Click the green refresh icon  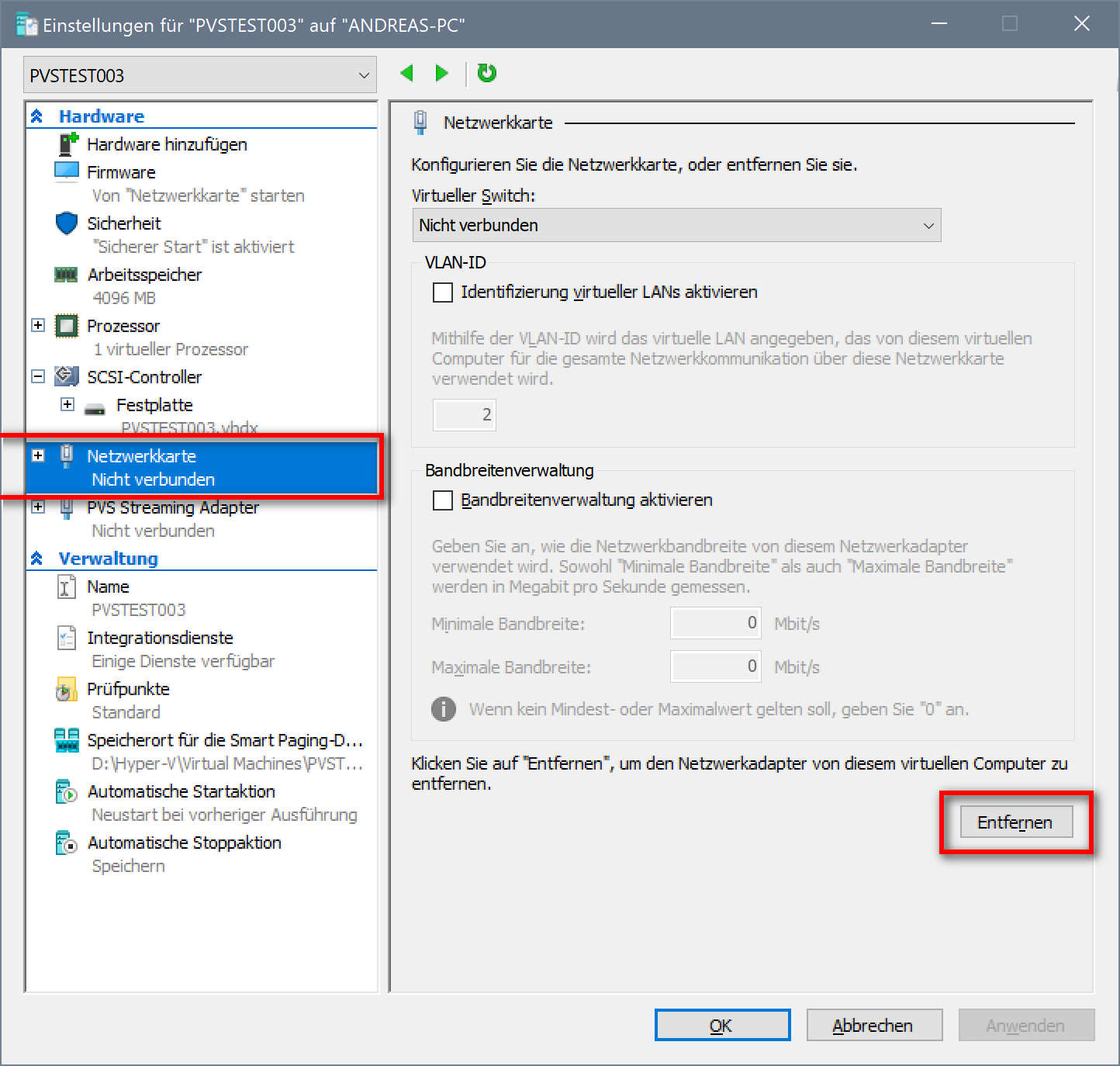[x=486, y=74]
